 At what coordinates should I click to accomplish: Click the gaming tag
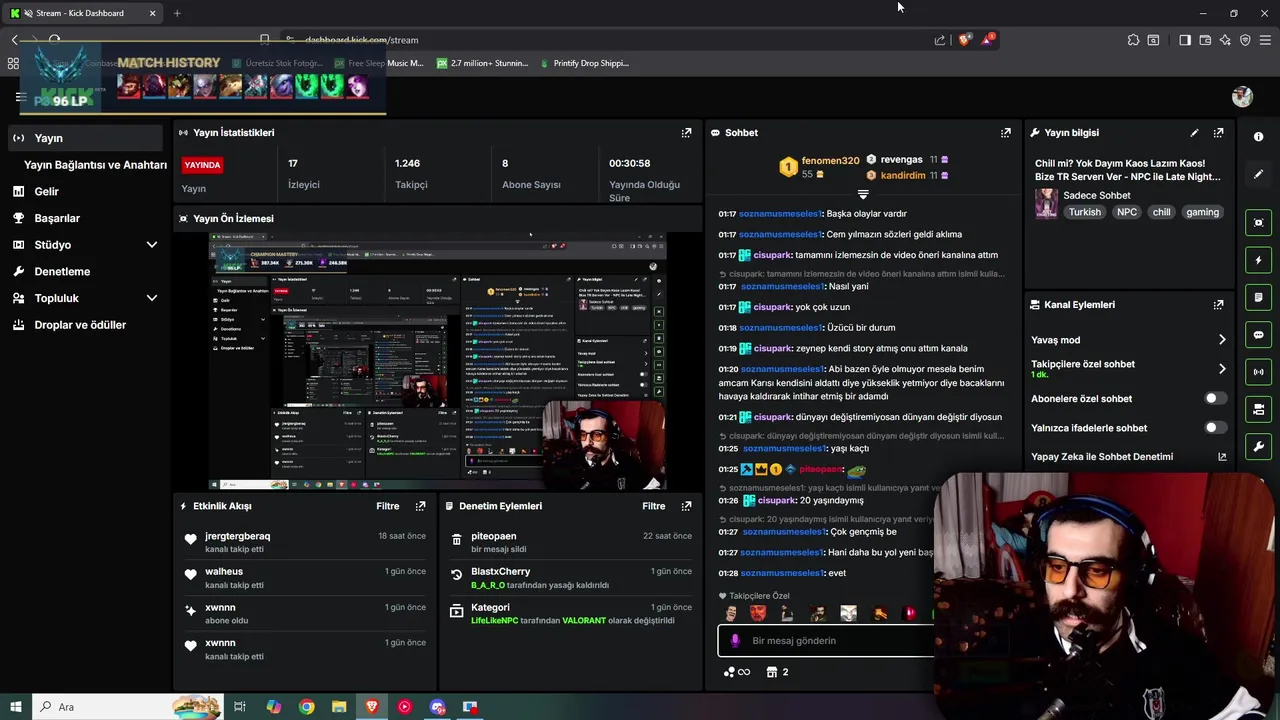click(1202, 212)
